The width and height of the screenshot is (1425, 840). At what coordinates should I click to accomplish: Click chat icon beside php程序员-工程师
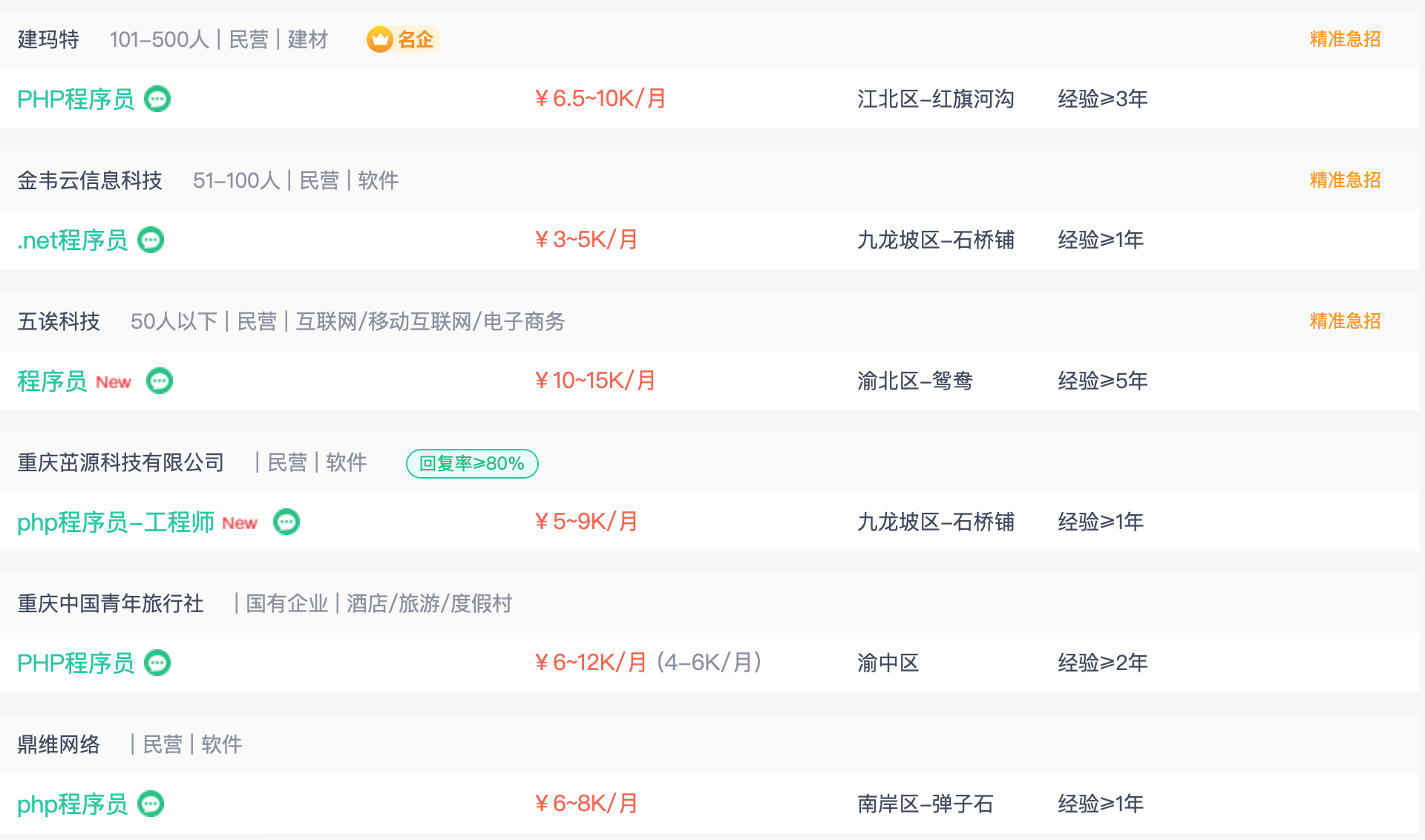286,522
